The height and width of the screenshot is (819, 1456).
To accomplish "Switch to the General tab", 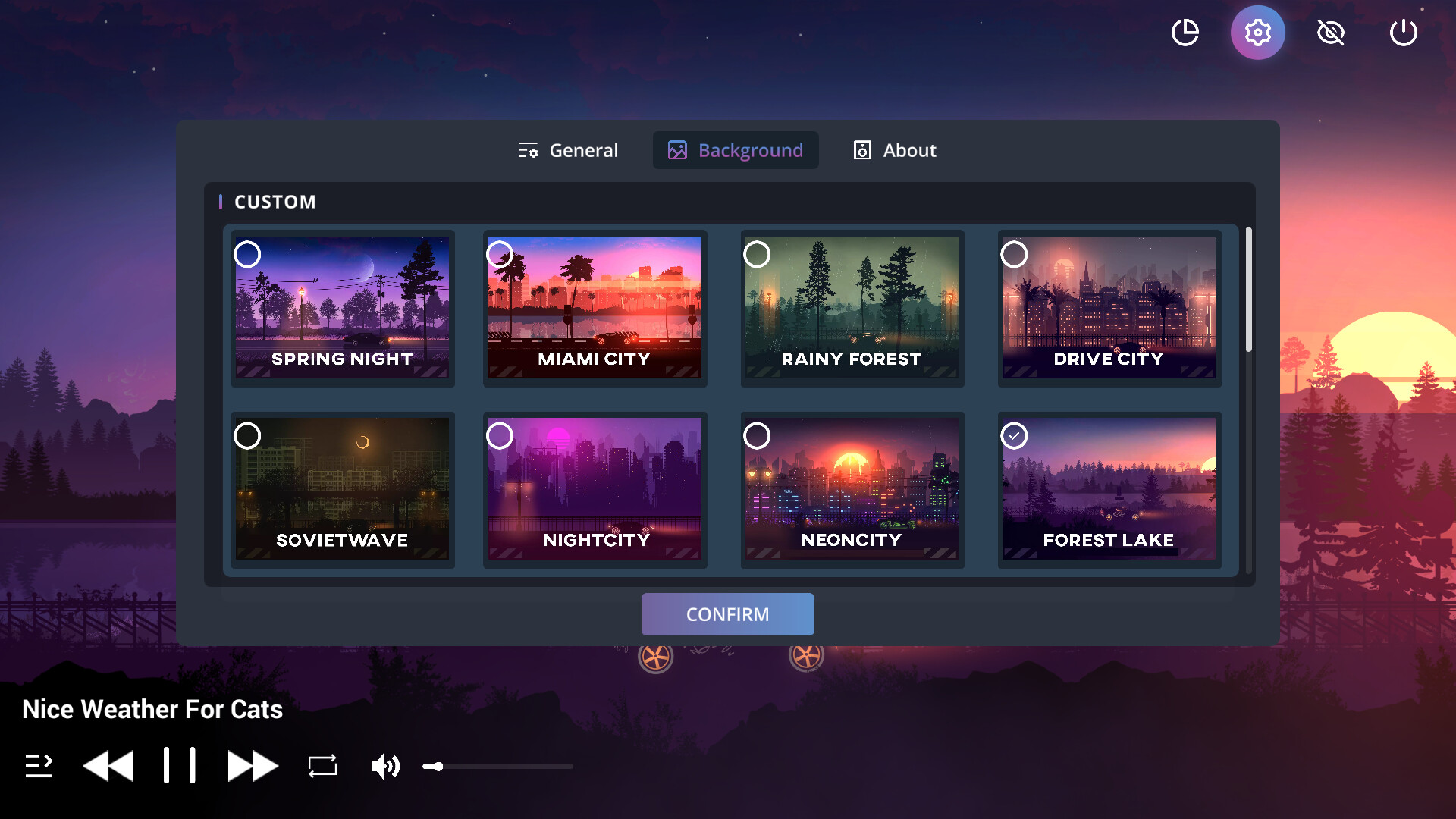I will pyautogui.click(x=568, y=150).
